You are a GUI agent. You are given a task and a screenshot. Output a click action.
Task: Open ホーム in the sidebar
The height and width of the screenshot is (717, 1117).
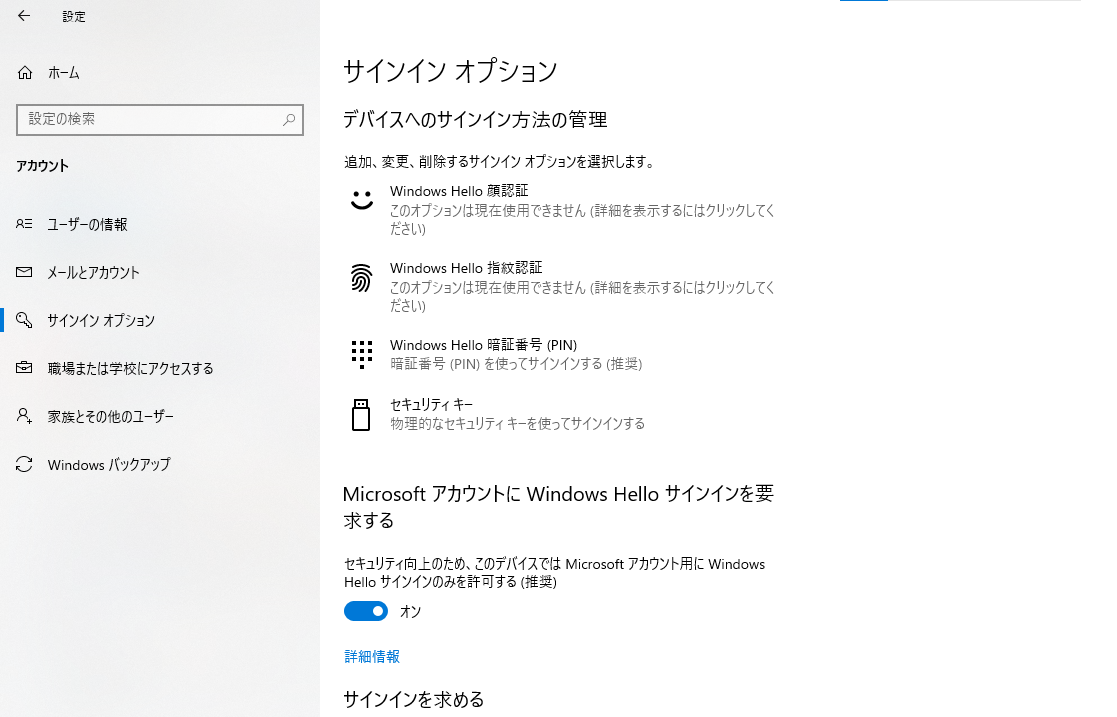click(x=160, y=73)
